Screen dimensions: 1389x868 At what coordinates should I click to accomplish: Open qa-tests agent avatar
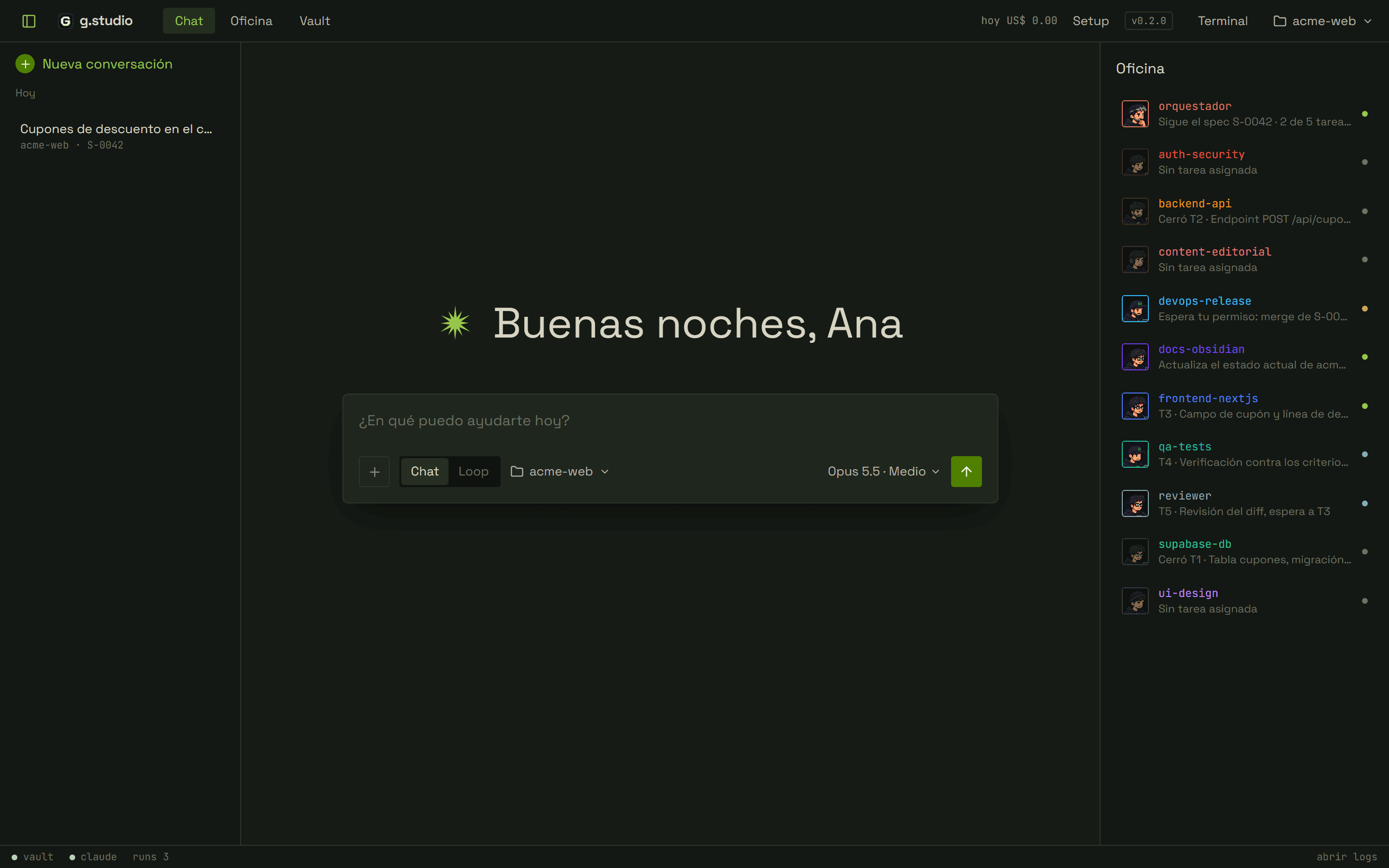coord(1135,454)
